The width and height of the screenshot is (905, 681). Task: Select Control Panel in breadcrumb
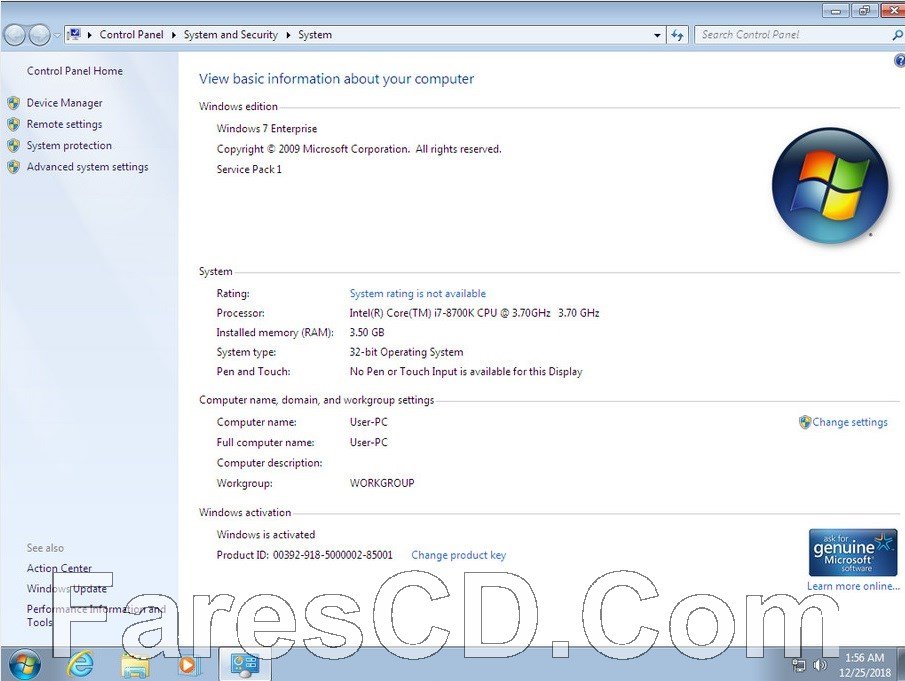pyautogui.click(x=132, y=35)
